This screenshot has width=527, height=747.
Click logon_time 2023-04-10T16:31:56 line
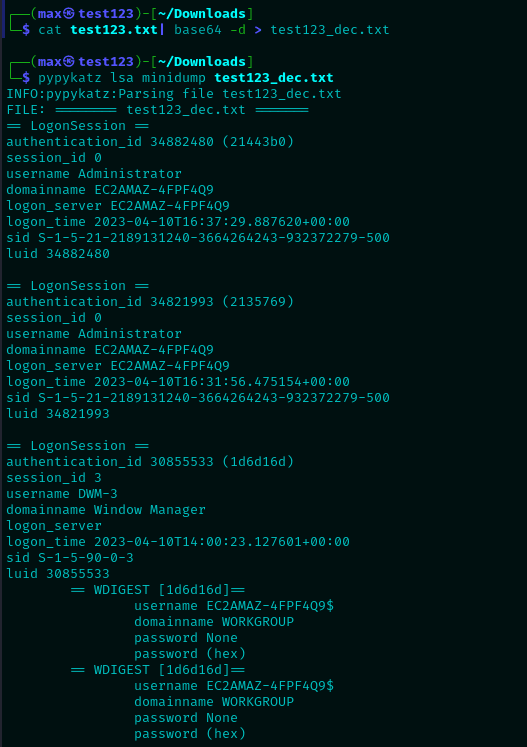178,382
